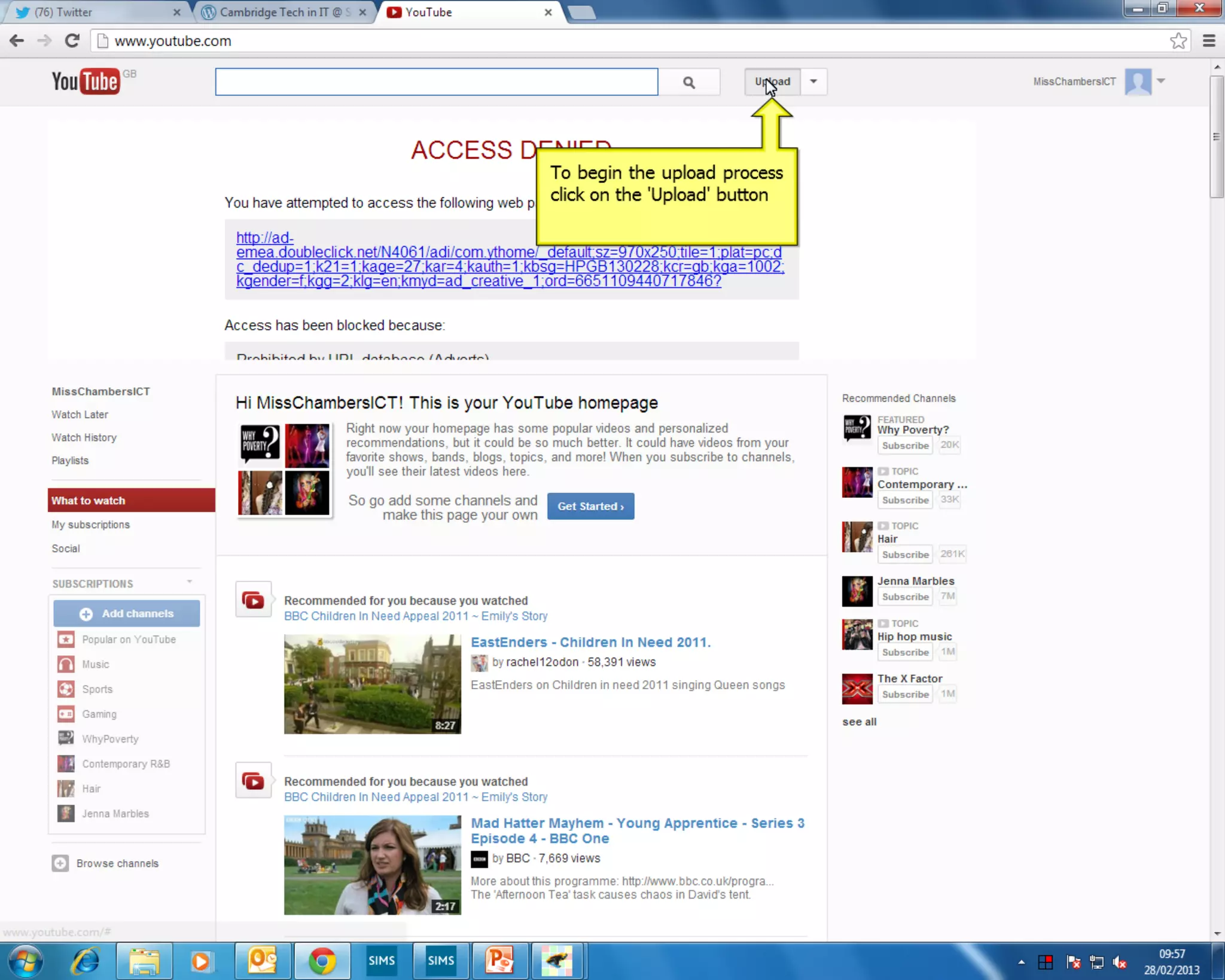Bookmark this page with the star icon
This screenshot has height=980, width=1225.
tap(1178, 41)
